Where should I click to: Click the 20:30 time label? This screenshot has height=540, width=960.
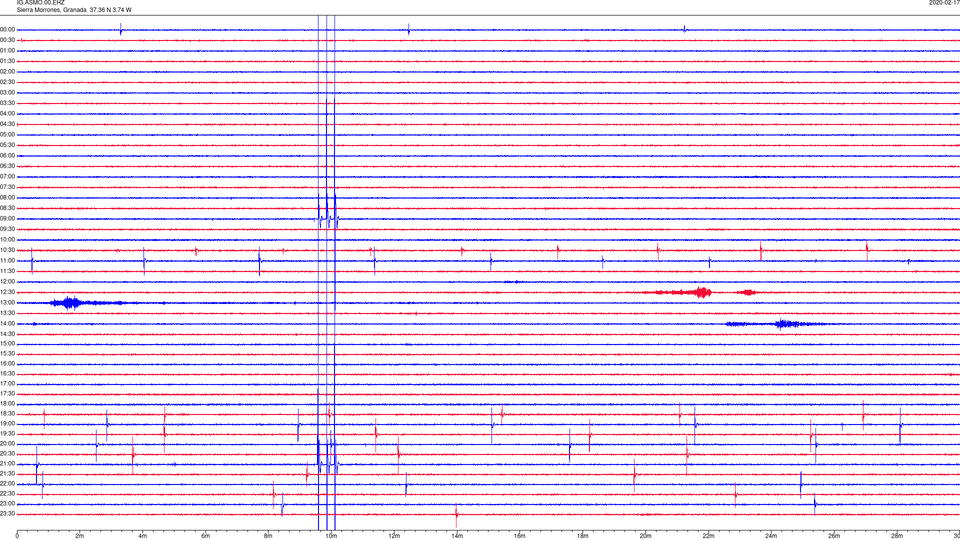coord(7,454)
